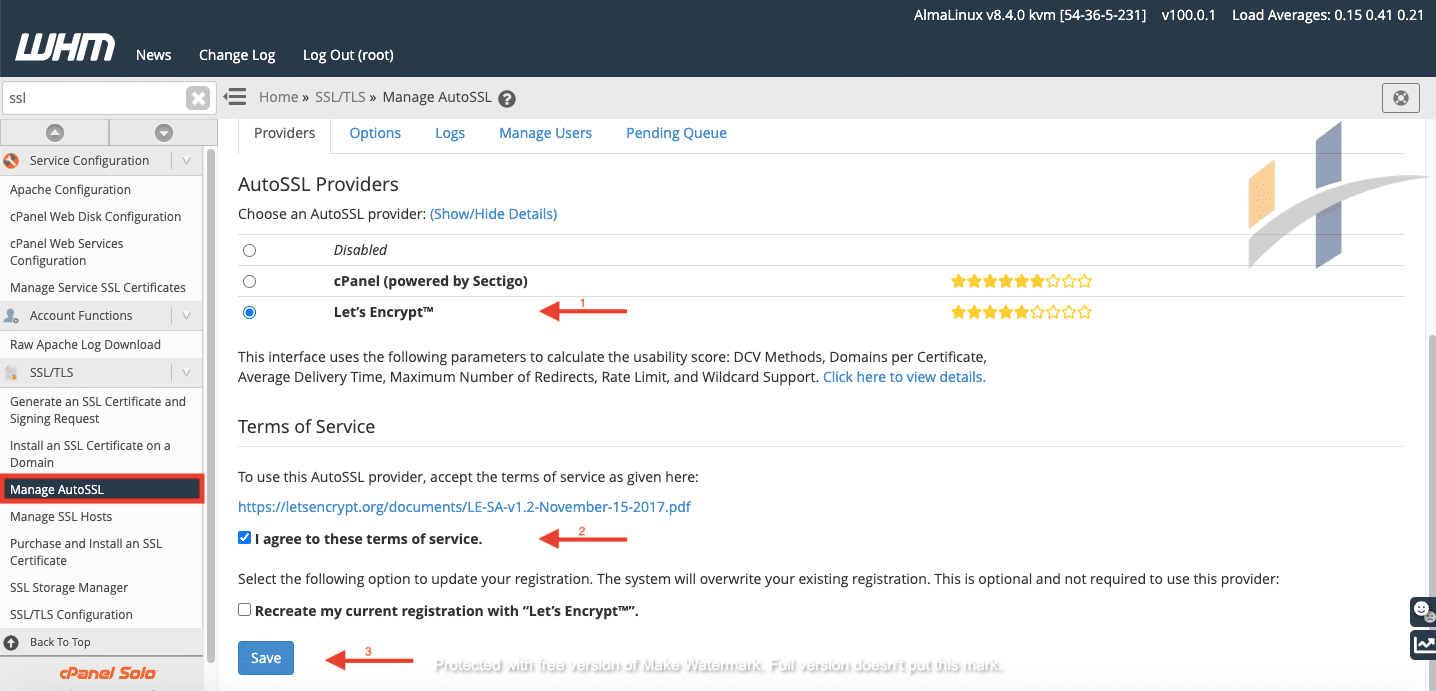Screen dimensions: 1436x691
Task: Click the breadcrumb collapse icon near Home
Action: [234, 97]
